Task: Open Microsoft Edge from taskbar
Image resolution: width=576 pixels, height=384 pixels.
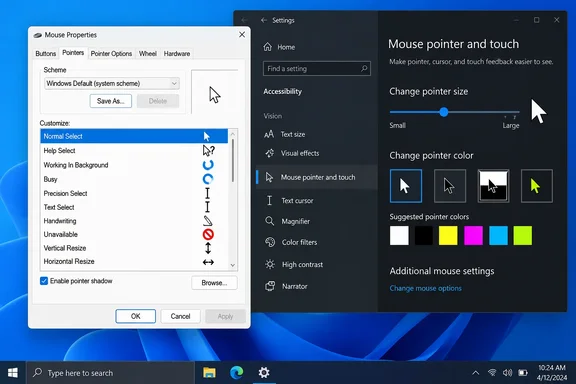Action: pyautogui.click(x=237, y=373)
